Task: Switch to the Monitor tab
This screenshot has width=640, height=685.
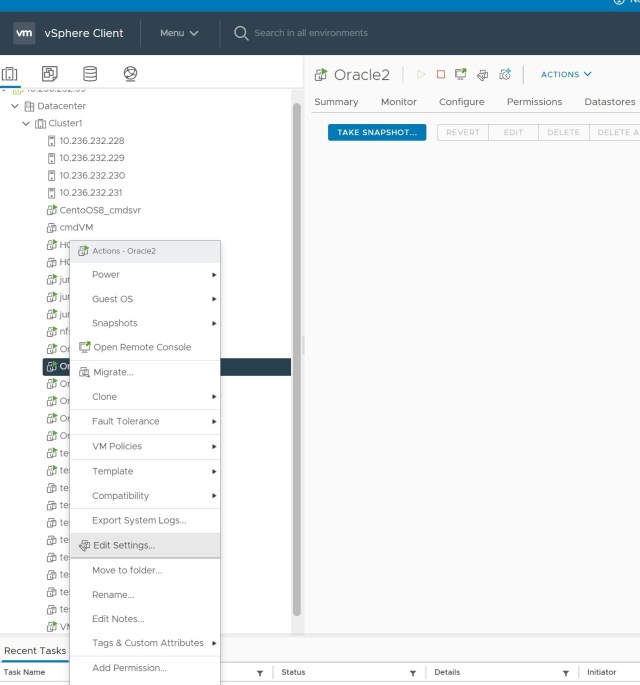Action: (398, 102)
